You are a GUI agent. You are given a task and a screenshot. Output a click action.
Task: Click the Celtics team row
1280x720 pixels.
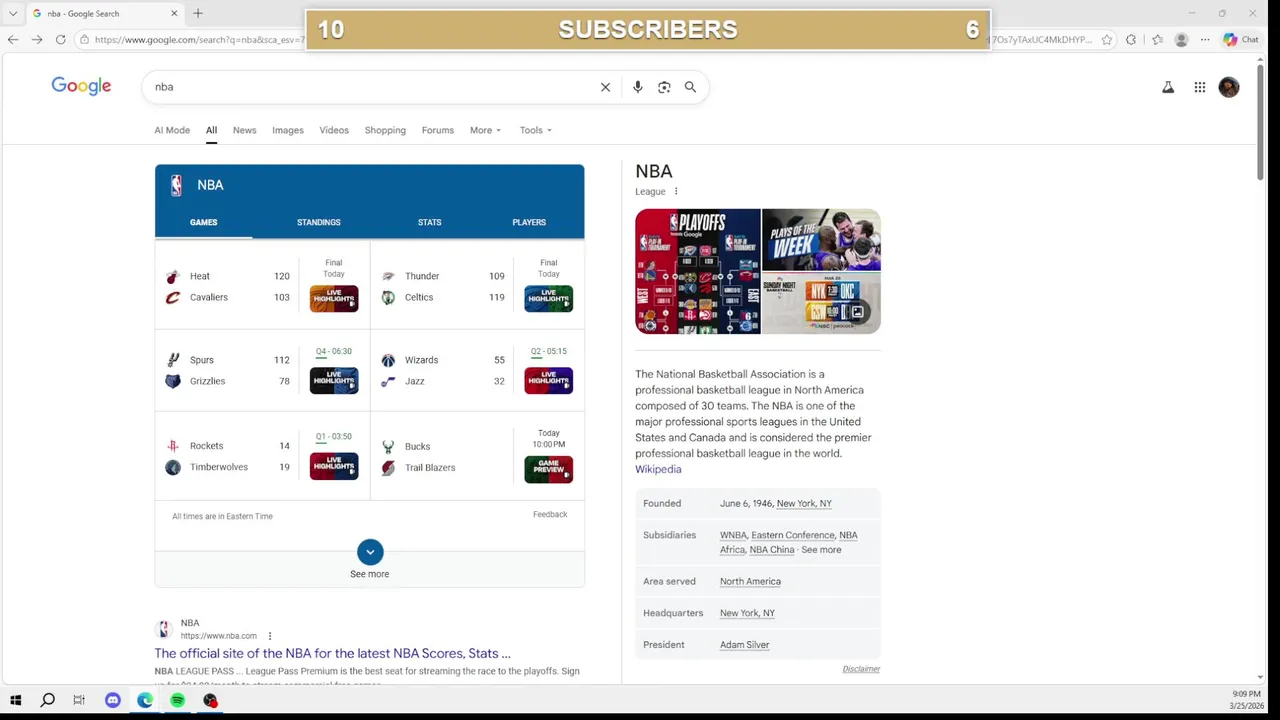coord(443,297)
